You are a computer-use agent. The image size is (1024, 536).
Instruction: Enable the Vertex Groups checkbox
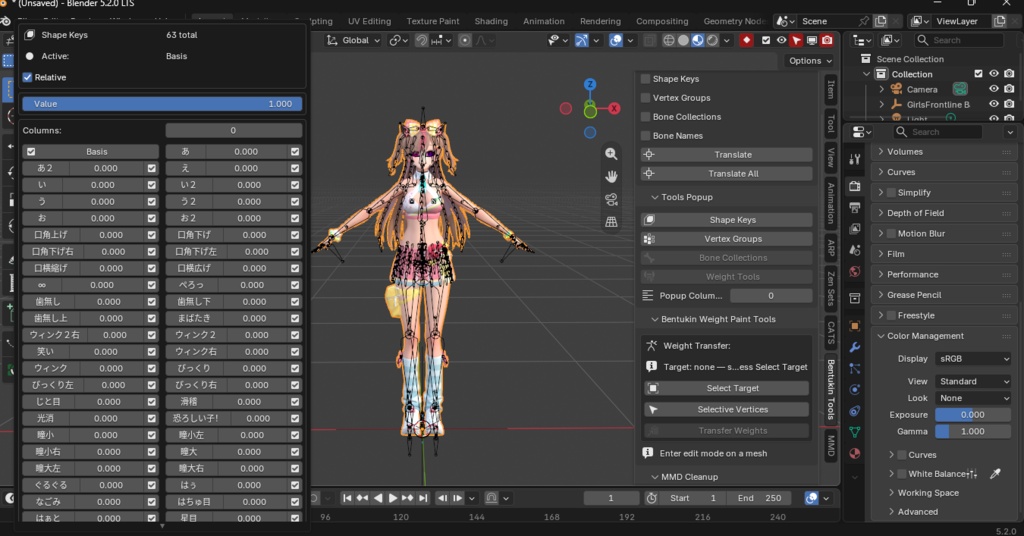645,98
